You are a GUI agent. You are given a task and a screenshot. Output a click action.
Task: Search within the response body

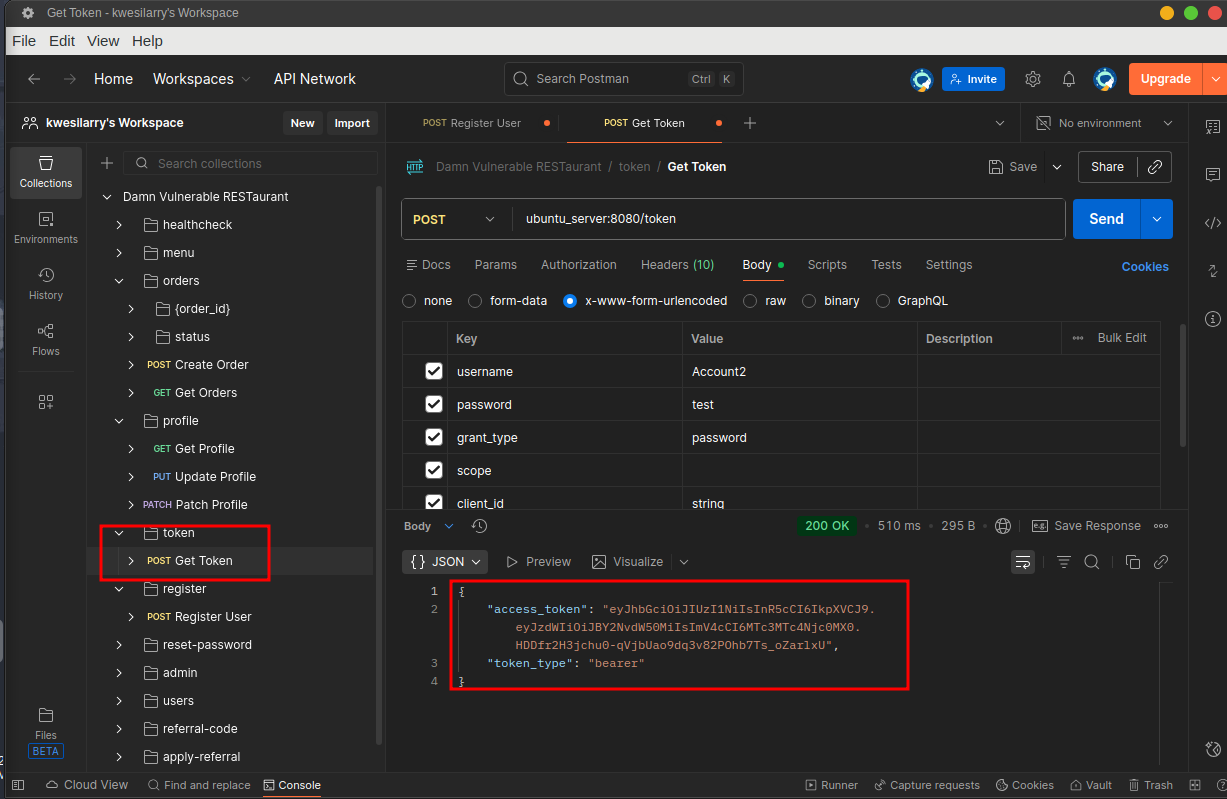coord(1091,561)
